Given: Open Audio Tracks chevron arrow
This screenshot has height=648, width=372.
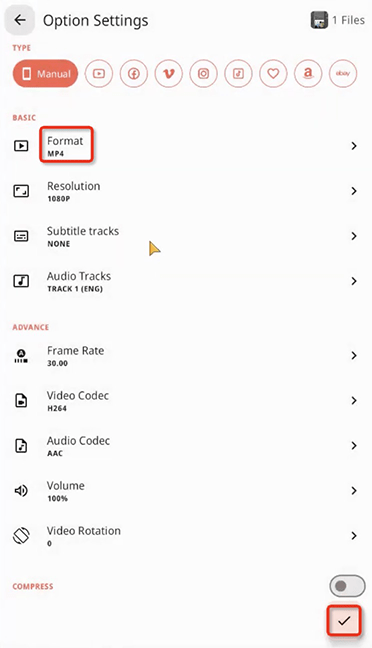Looking at the screenshot, I should (x=354, y=281).
